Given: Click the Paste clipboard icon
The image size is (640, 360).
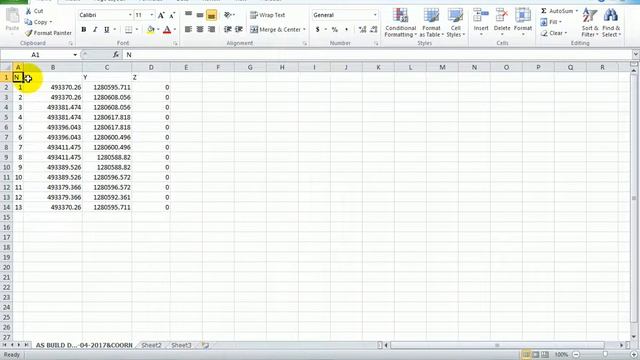Looking at the screenshot, I should point(12,16).
